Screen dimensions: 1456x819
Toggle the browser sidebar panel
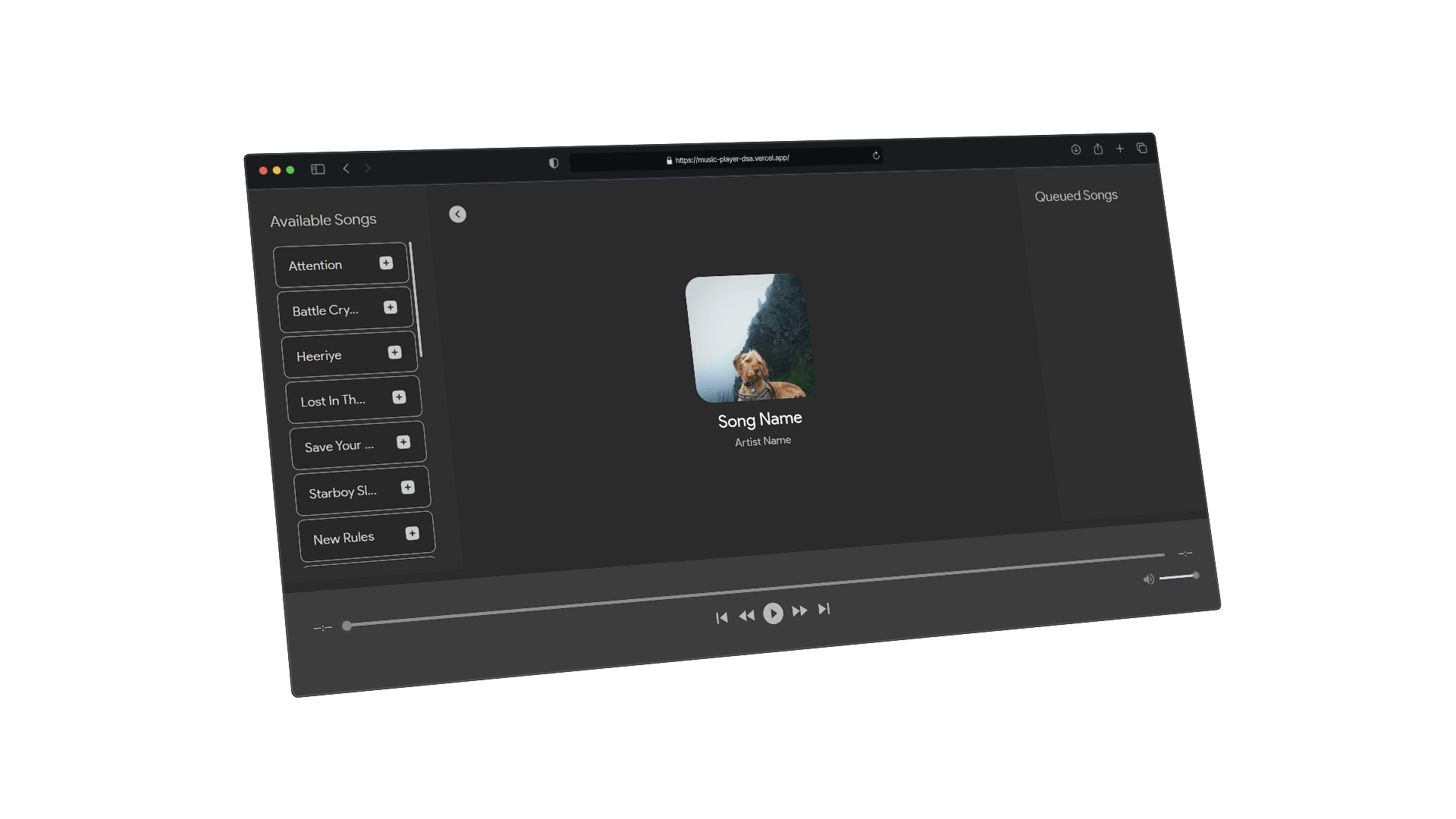(x=318, y=169)
